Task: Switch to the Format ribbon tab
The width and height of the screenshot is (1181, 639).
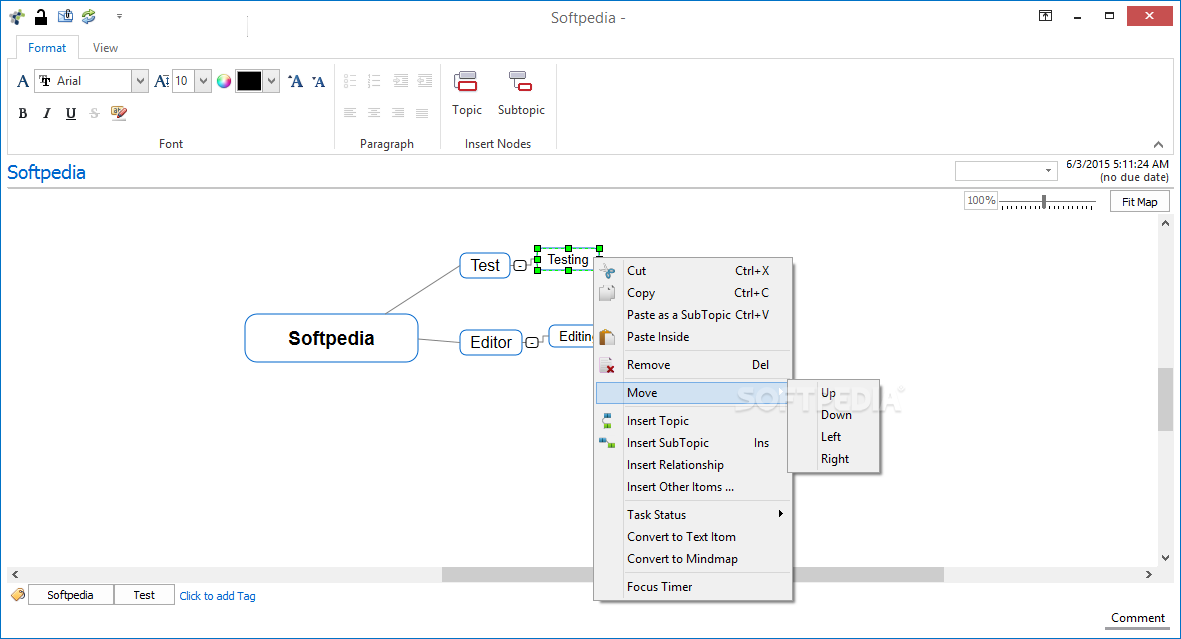Action: pyautogui.click(x=47, y=47)
